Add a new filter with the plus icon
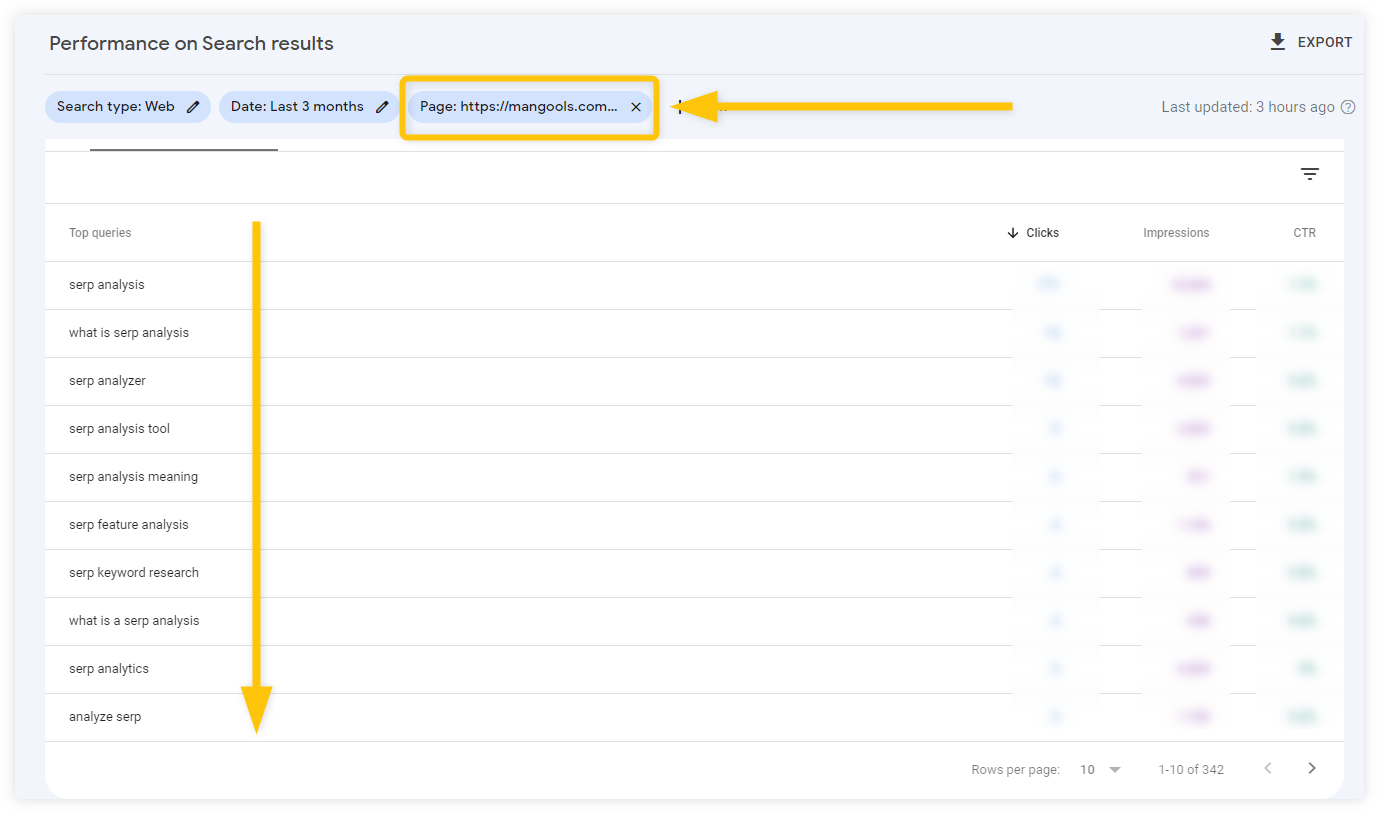Viewport: 1379px width, 814px height. coord(679,107)
